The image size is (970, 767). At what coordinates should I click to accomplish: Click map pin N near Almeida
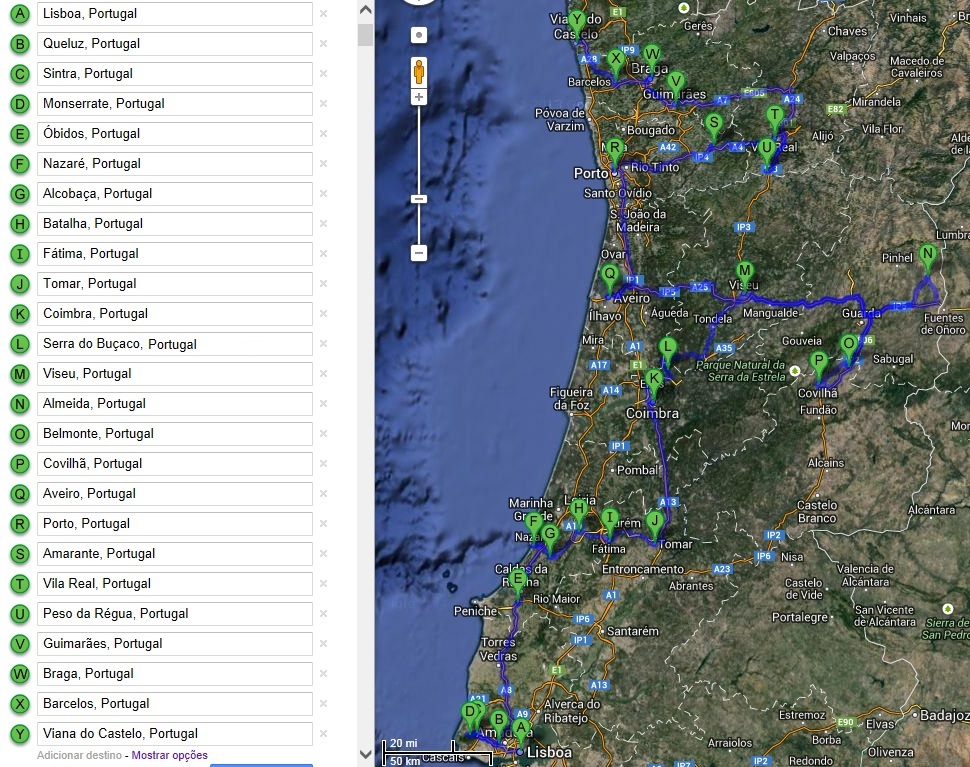click(x=927, y=256)
